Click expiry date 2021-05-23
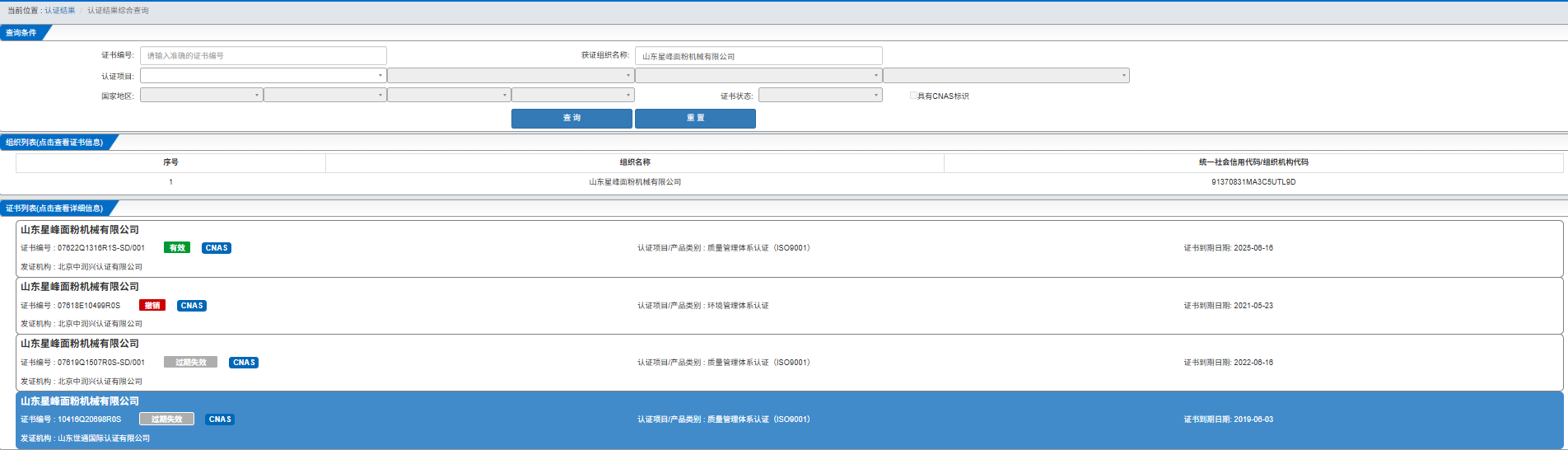 click(x=1253, y=306)
